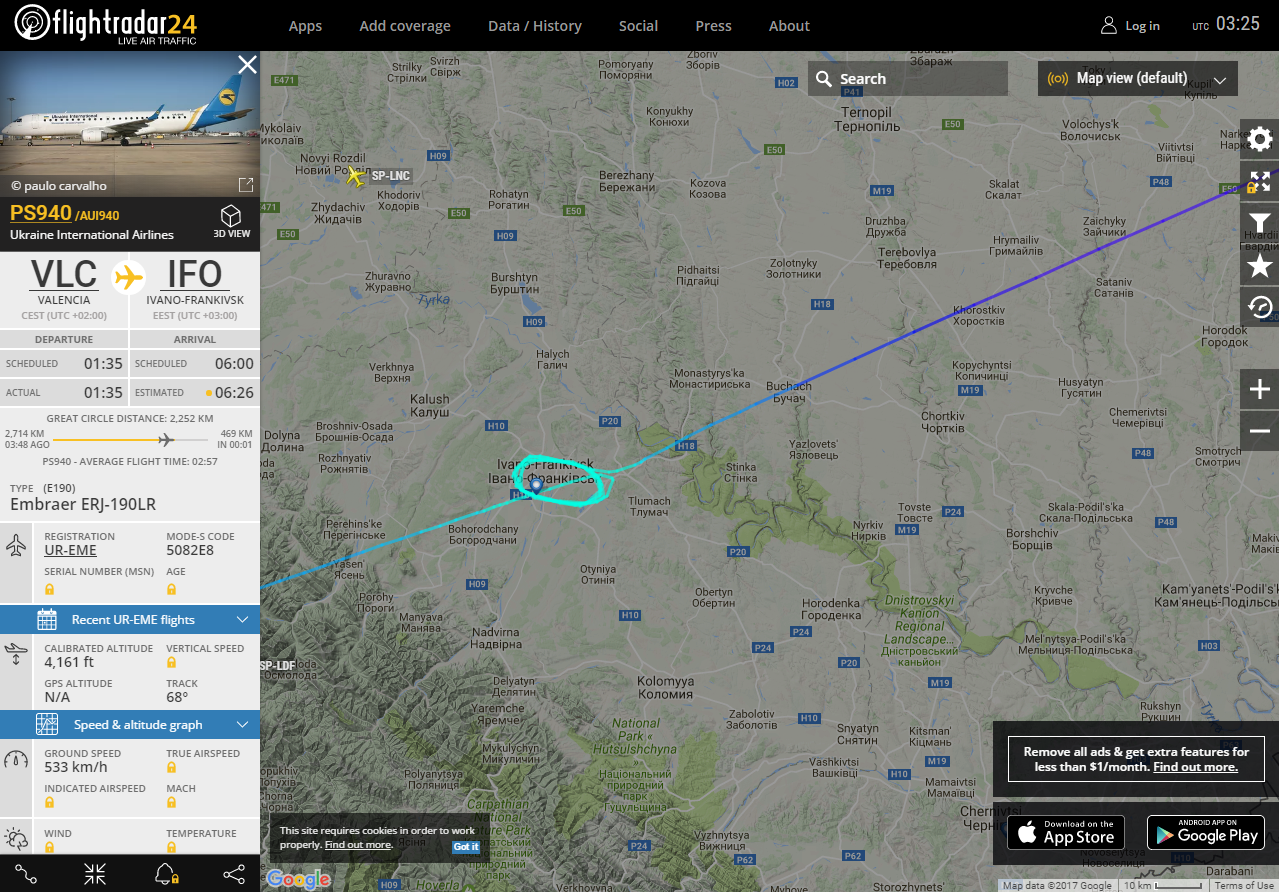Zoom out the map with minus
1279x892 pixels.
[x=1259, y=431]
